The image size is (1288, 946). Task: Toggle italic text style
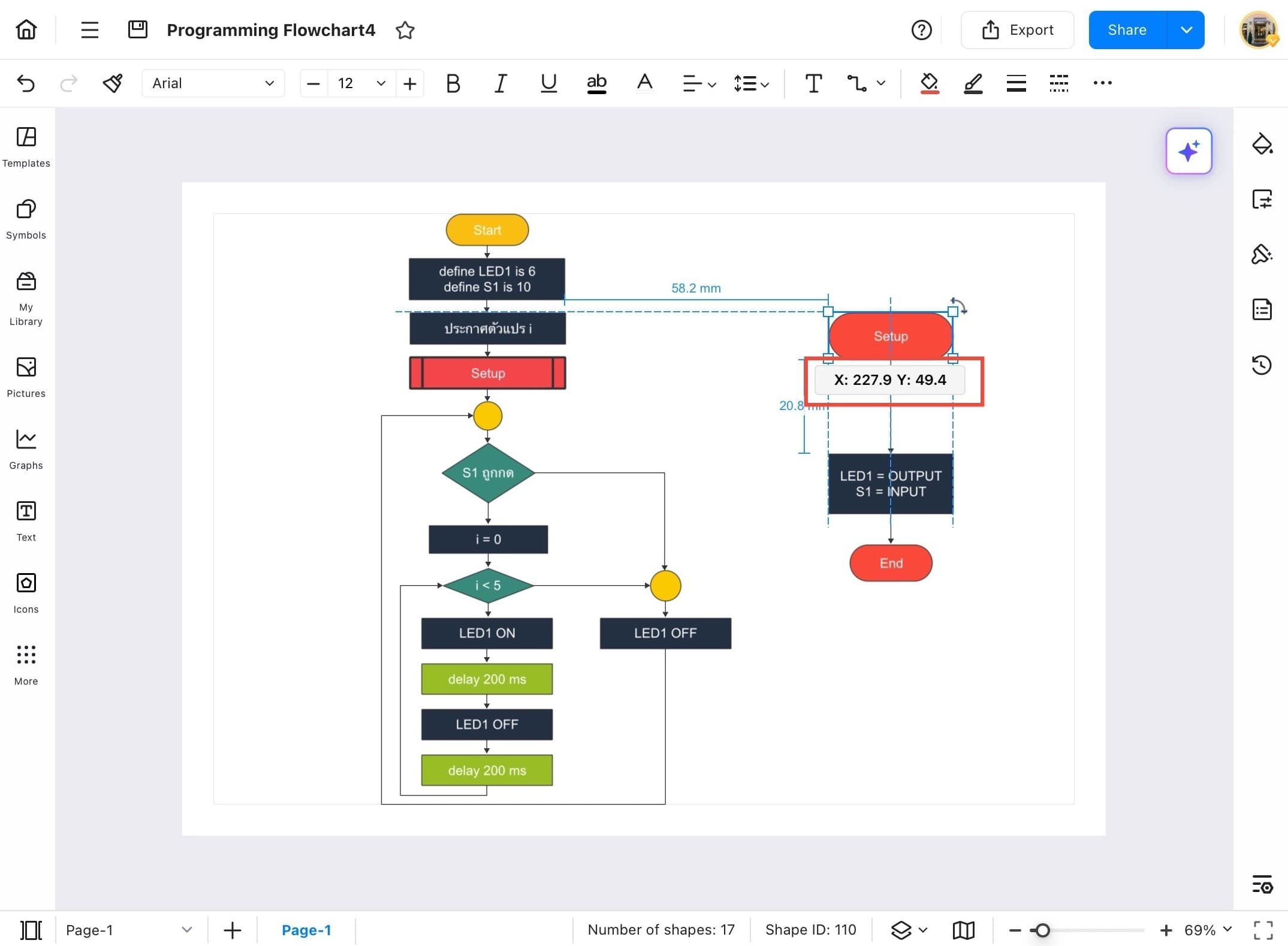(500, 83)
